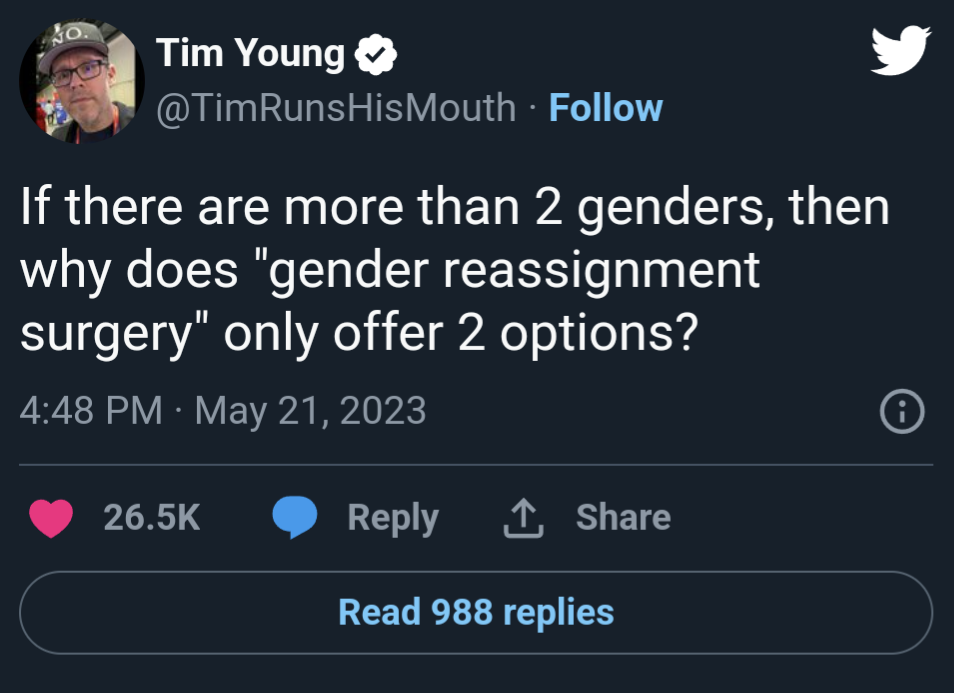Click the verified badge beside Tim Young
The height and width of the screenshot is (693, 954).
[378, 55]
